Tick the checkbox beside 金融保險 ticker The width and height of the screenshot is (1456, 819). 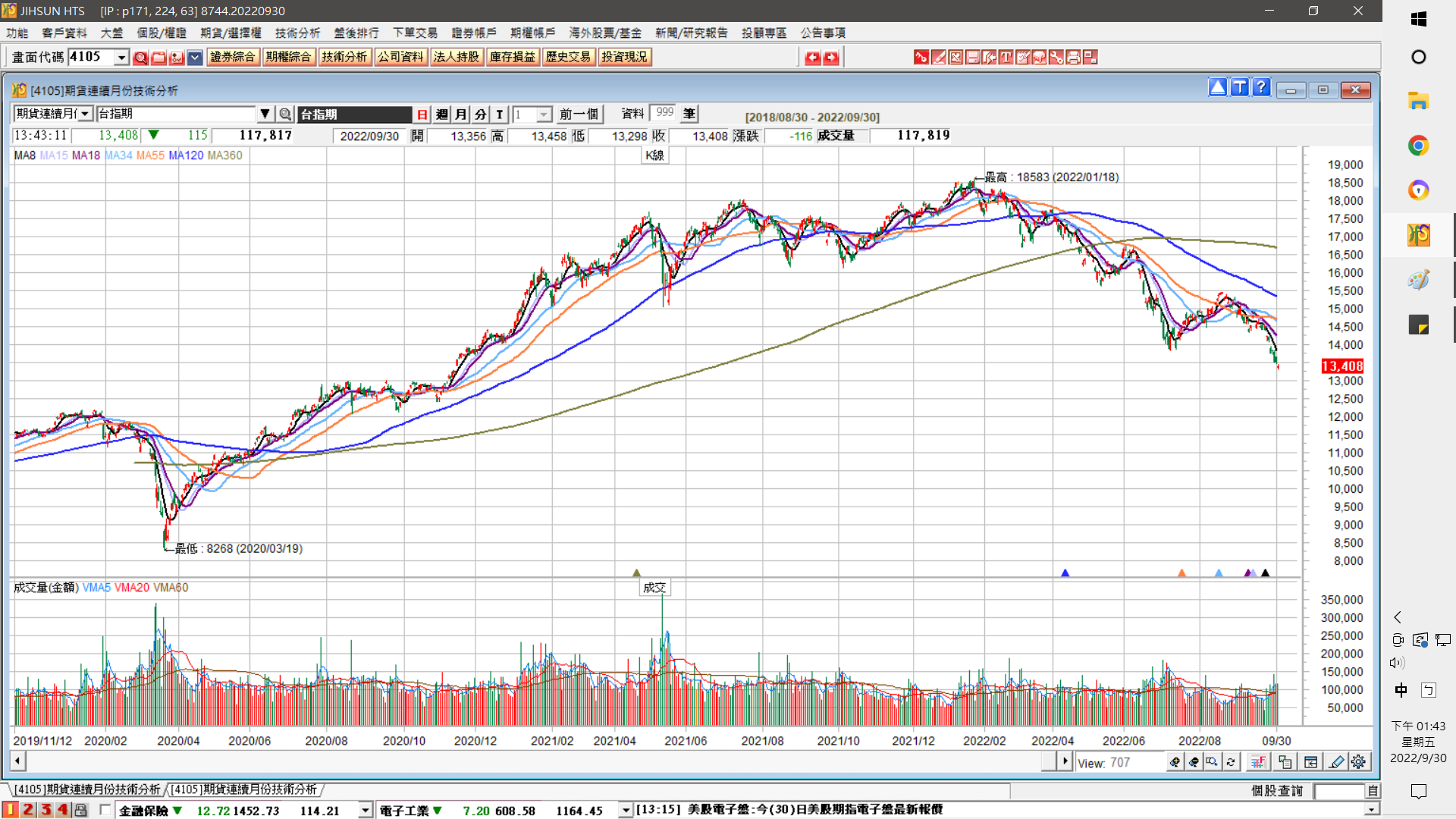coord(105,810)
